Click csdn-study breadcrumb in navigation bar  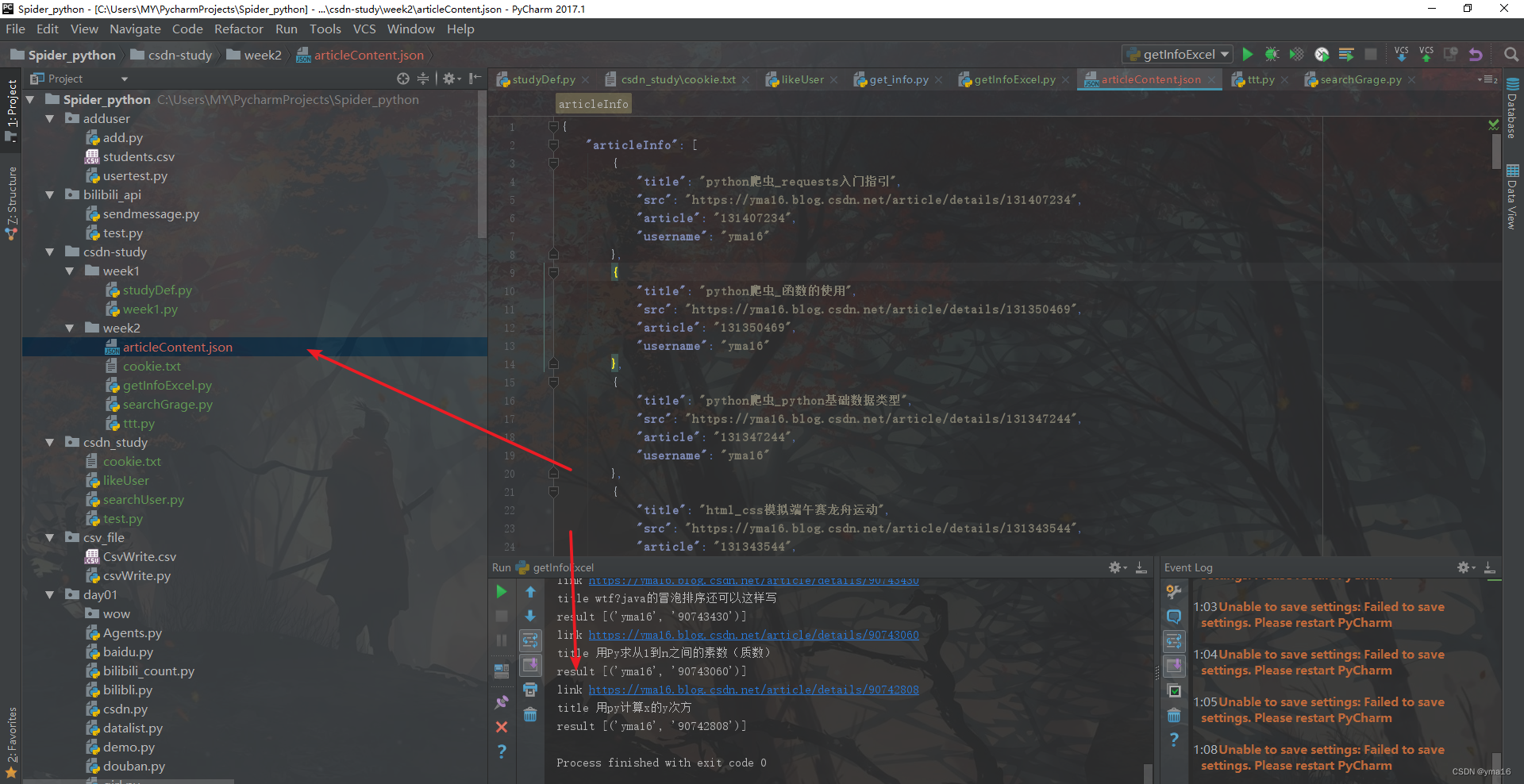coord(171,55)
